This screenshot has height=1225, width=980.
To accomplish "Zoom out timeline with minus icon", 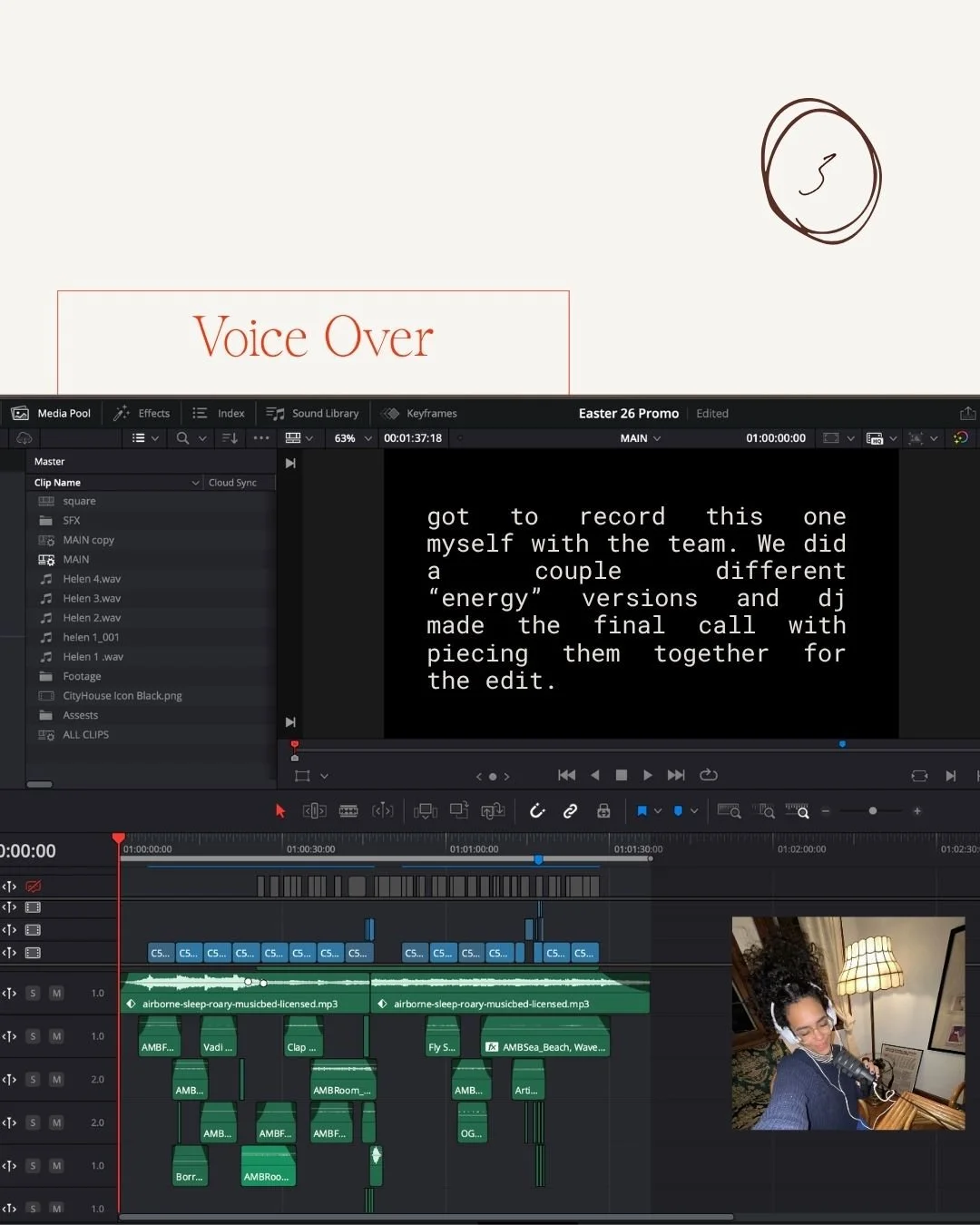I will 826,811.
